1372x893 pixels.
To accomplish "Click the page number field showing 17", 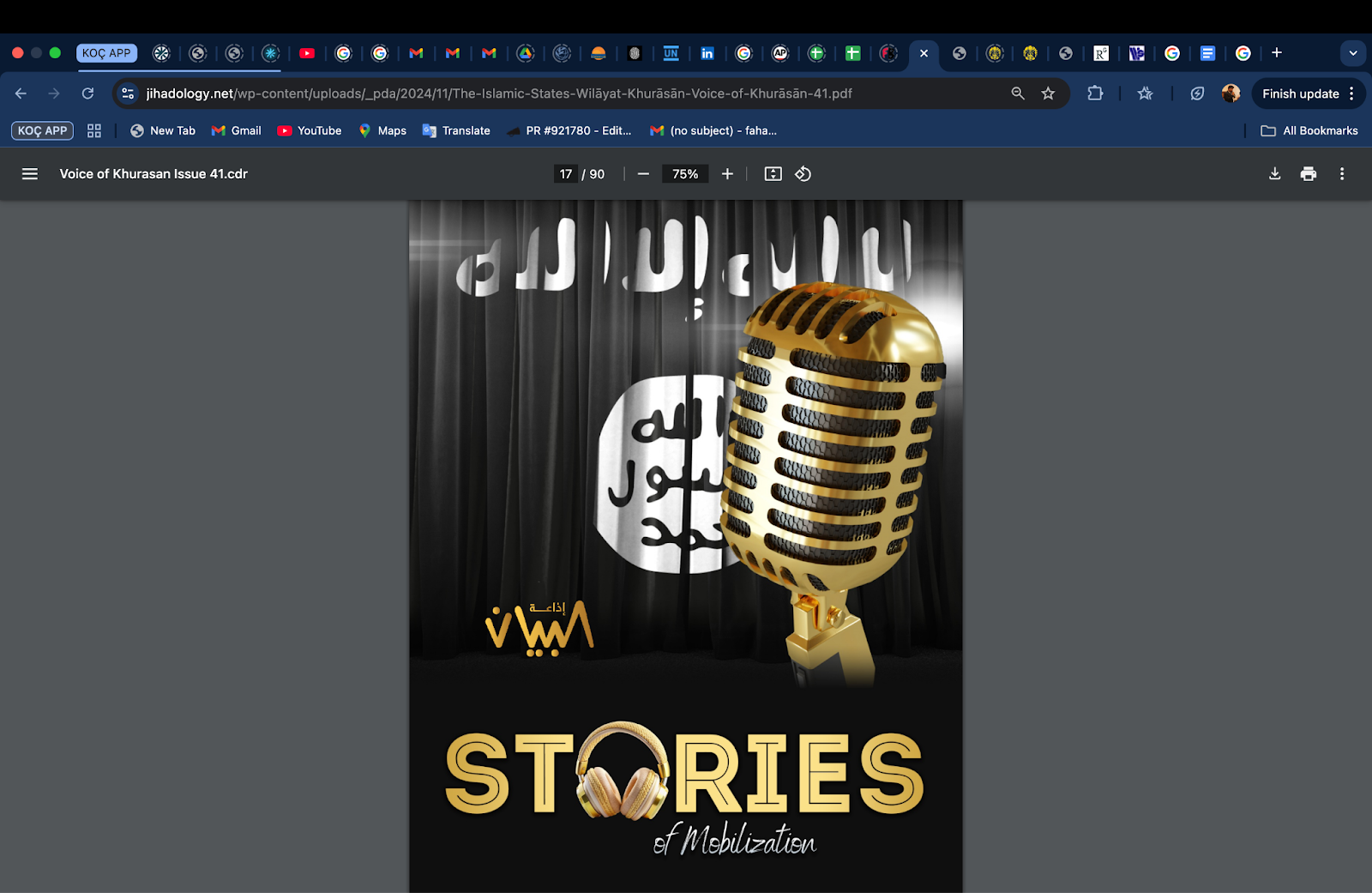I will click(x=566, y=174).
